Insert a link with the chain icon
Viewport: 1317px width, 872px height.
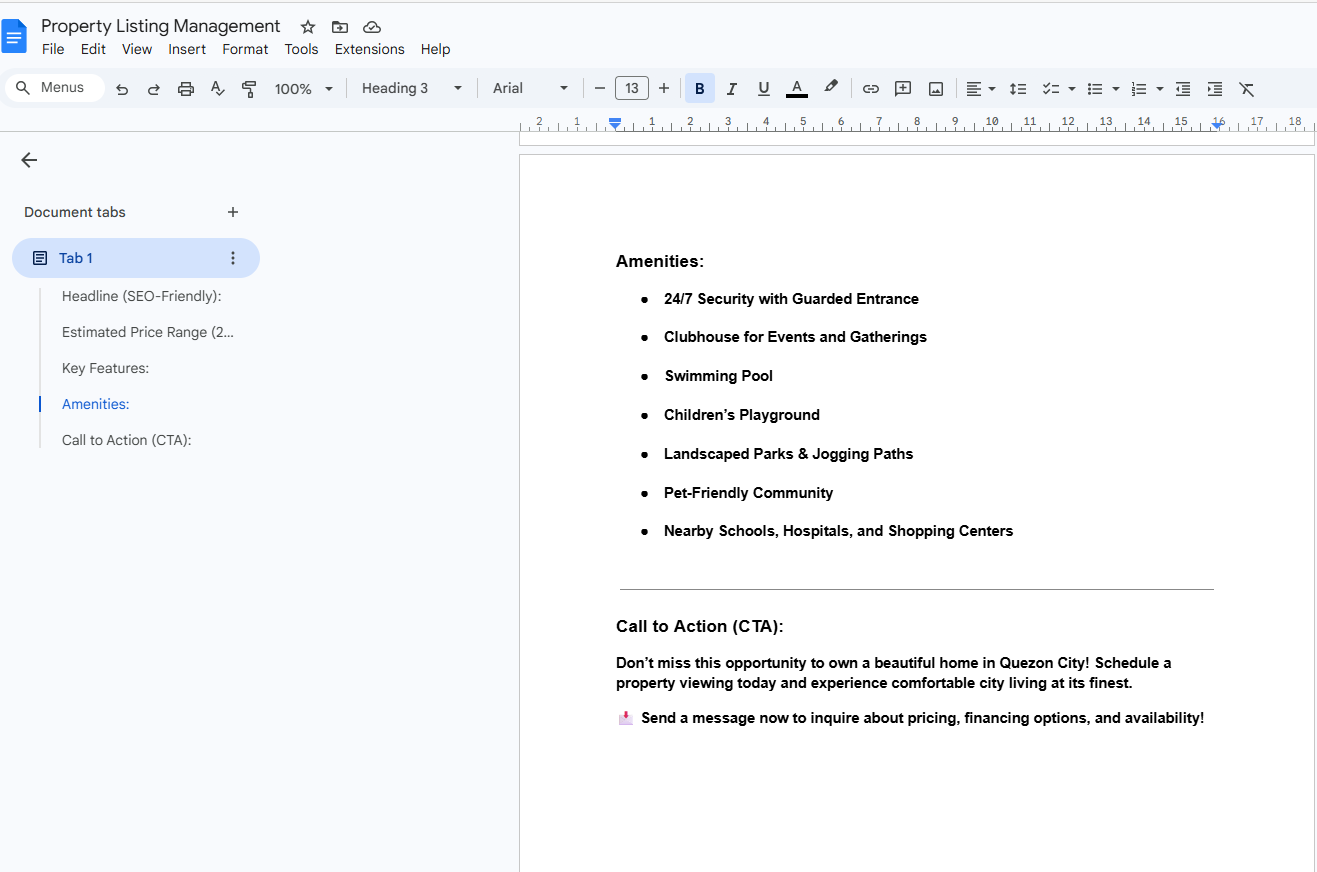[871, 89]
